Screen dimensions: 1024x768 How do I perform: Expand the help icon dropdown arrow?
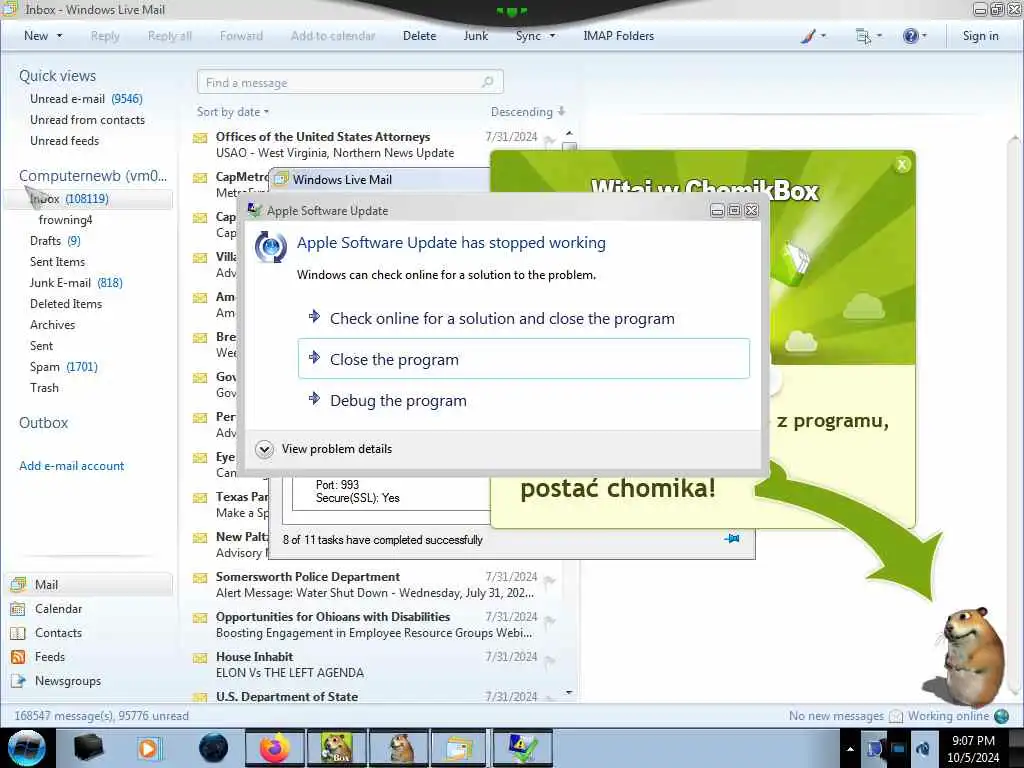point(923,36)
